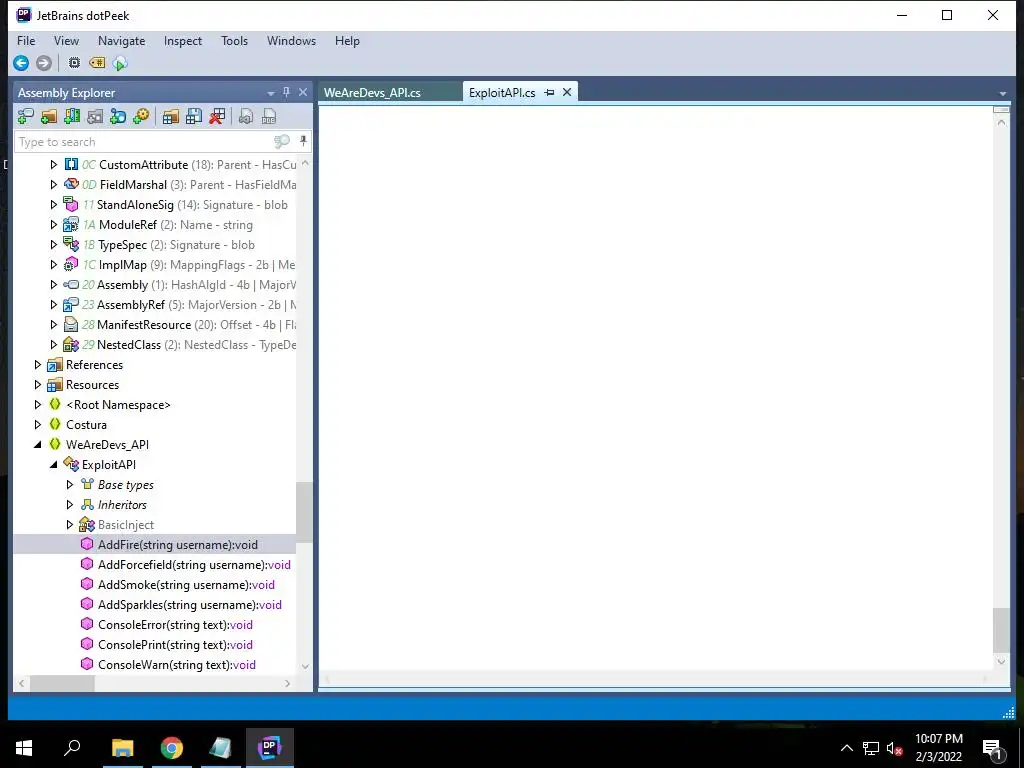Image resolution: width=1024 pixels, height=768 pixels.
Task: Open the View menu
Action: (x=66, y=40)
